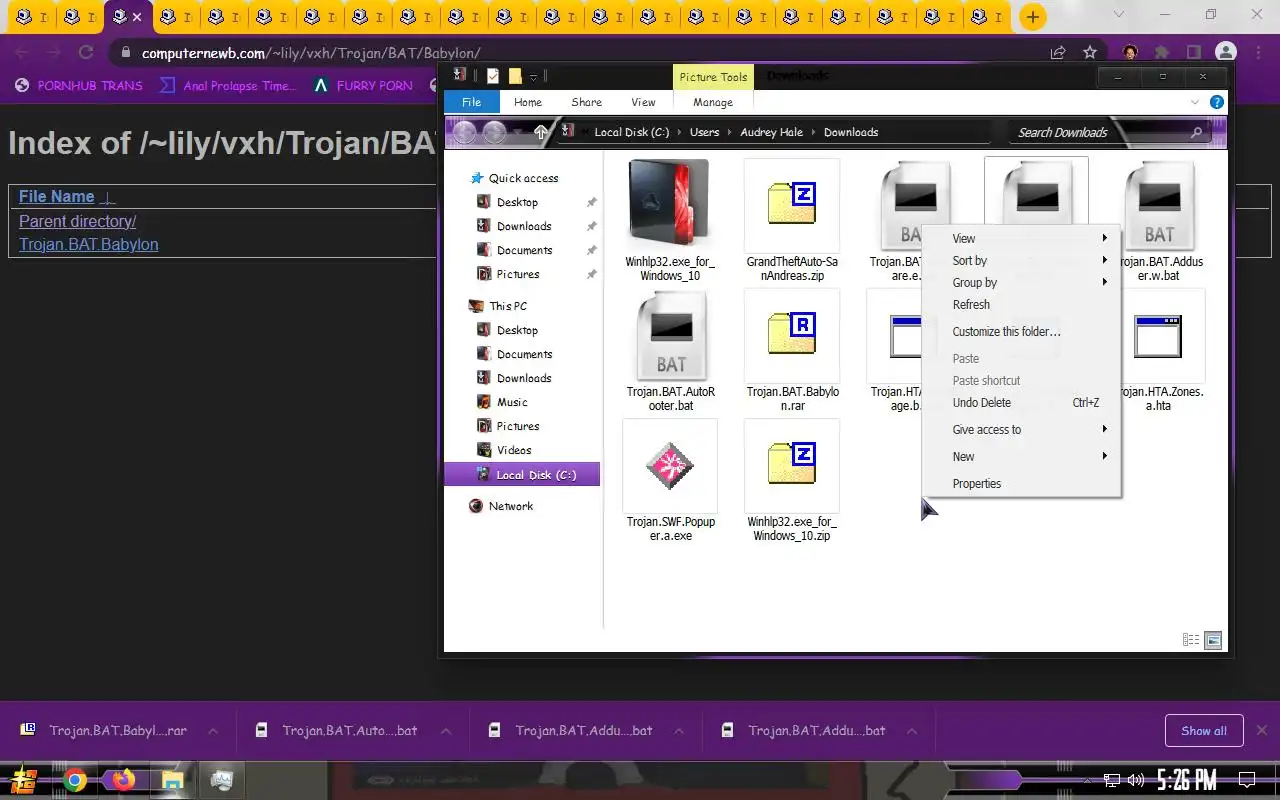Viewport: 1280px width, 800px height.
Task: Expand breadcrumb arrow after Audrey Hale
Action: 813,132
